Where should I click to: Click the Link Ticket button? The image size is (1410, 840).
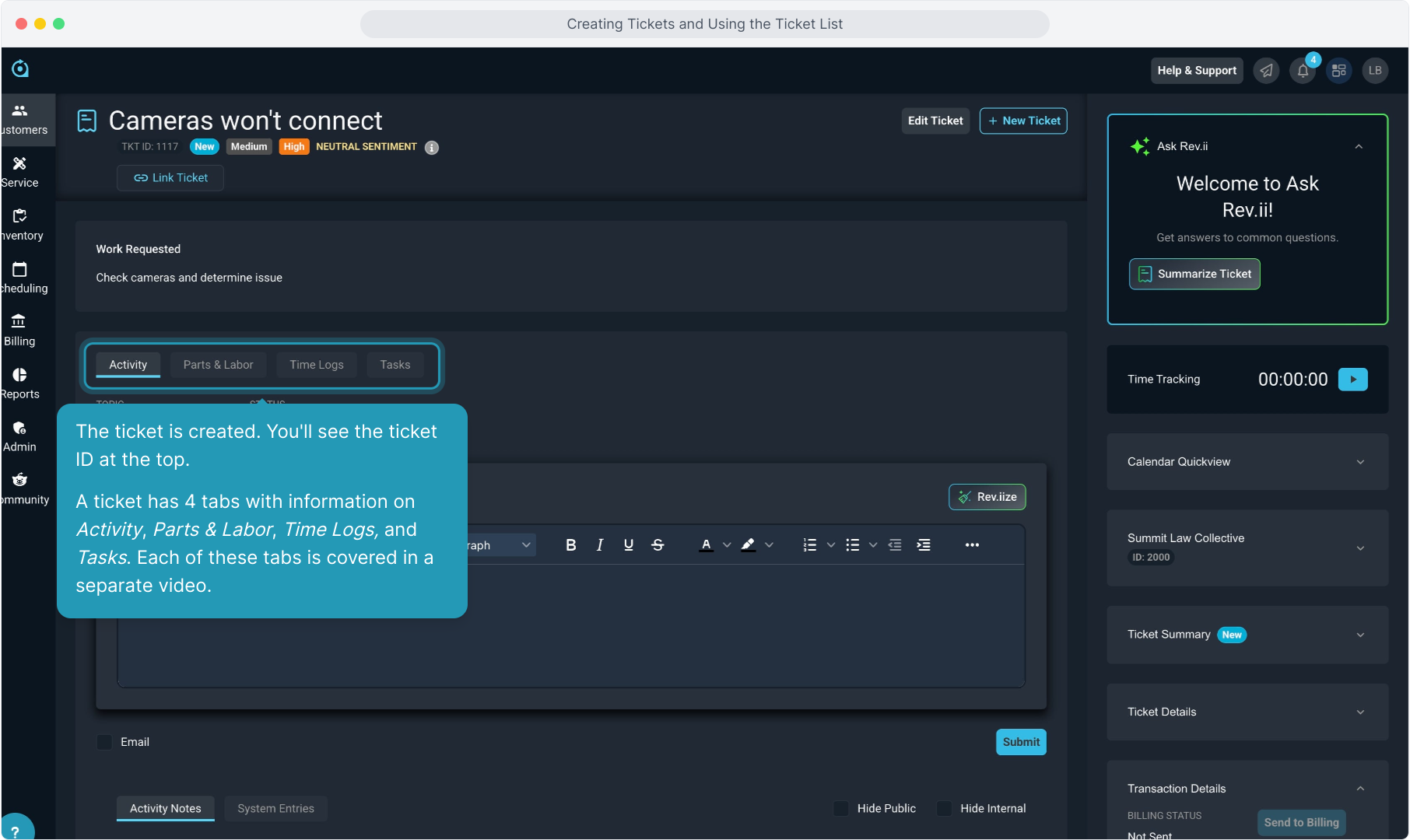(170, 178)
